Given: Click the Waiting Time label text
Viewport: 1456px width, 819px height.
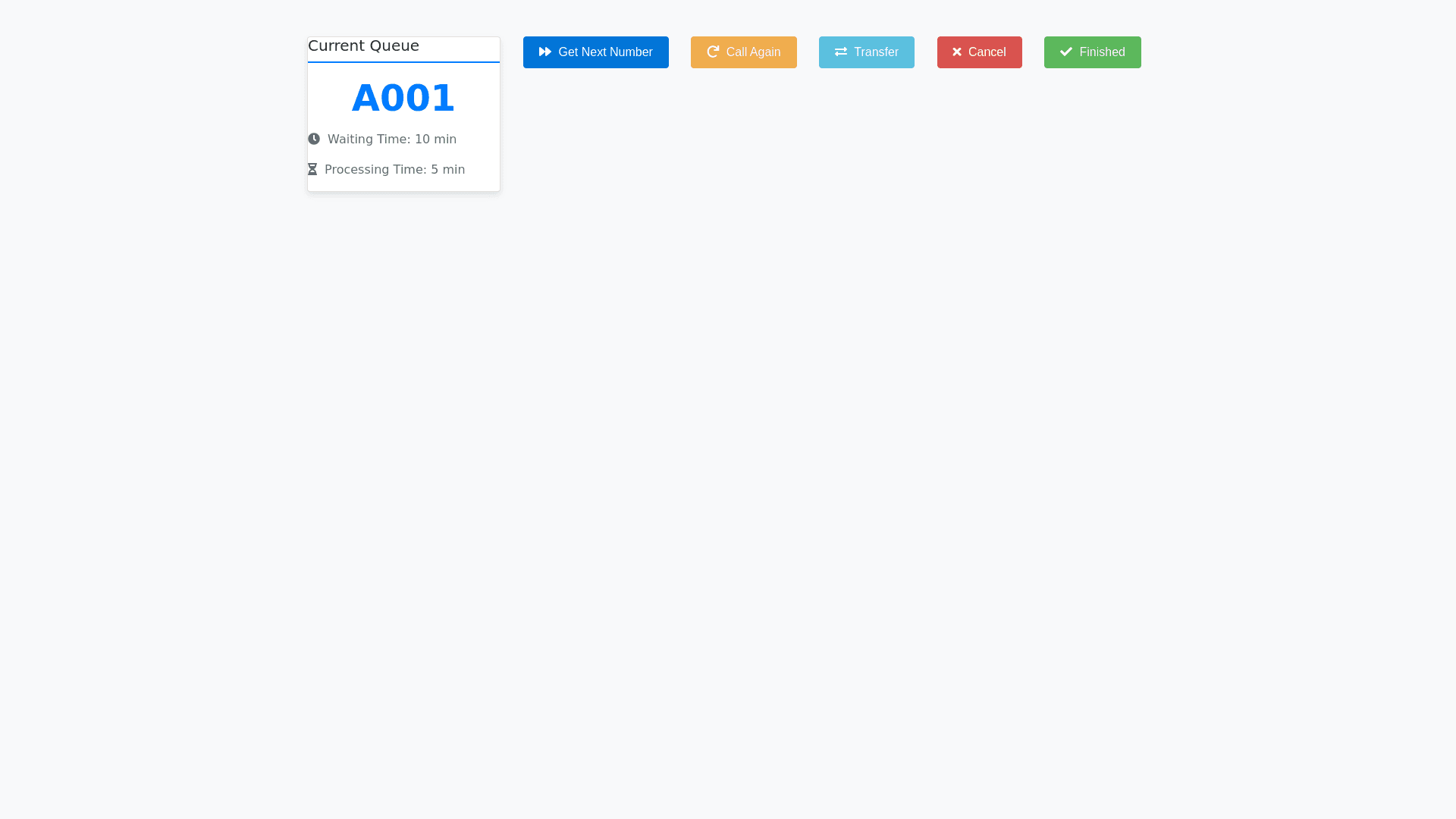Looking at the screenshot, I should pos(369,140).
